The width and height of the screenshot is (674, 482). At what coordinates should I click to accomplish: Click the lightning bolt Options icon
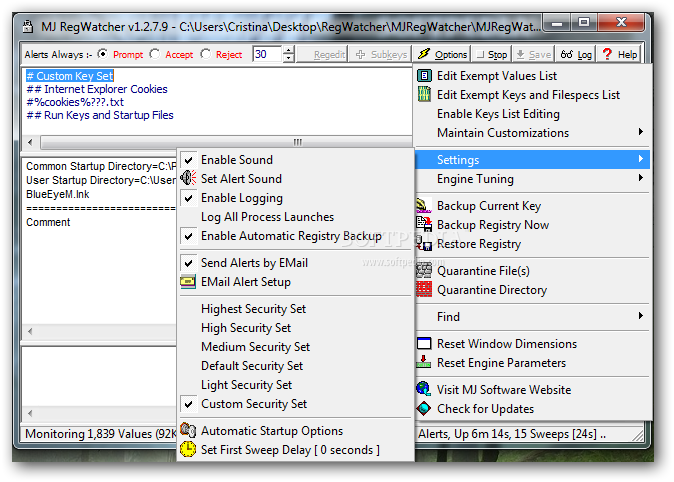pos(424,54)
